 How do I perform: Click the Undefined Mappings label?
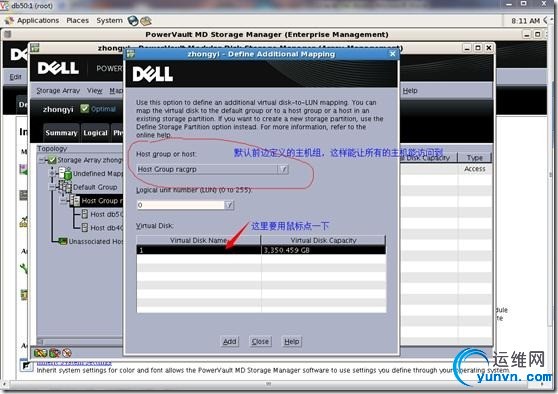[98, 173]
